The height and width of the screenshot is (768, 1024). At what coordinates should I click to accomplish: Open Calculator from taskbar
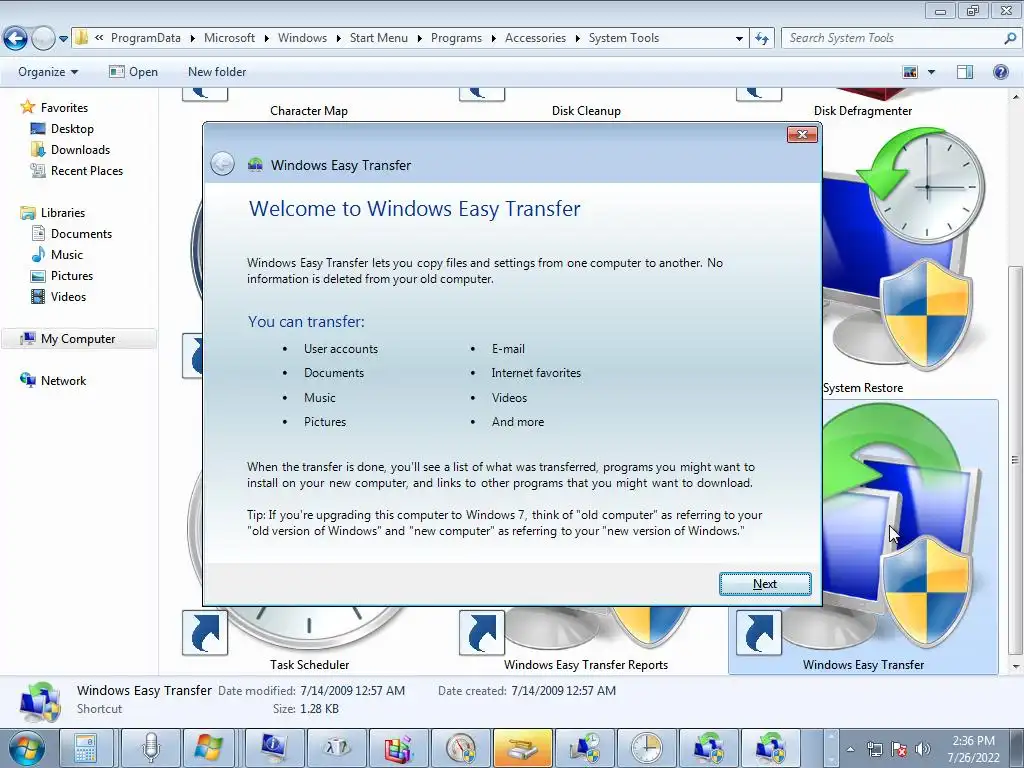click(x=86, y=748)
